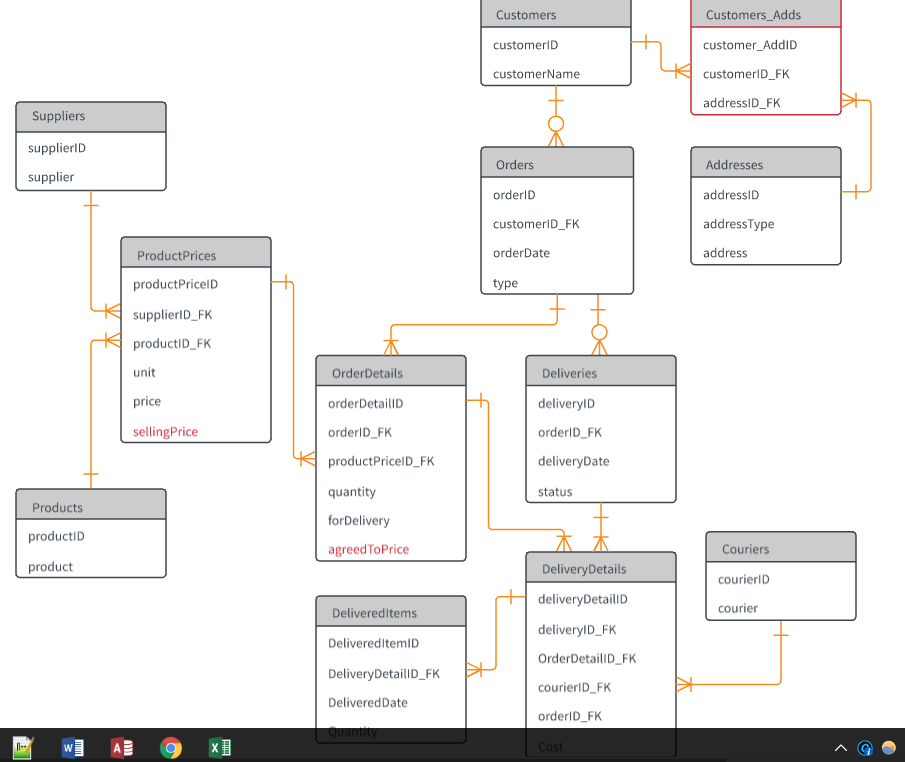Viewport: 905px width, 762px height.
Task: Select the forDelivery field
Action: tap(358, 521)
